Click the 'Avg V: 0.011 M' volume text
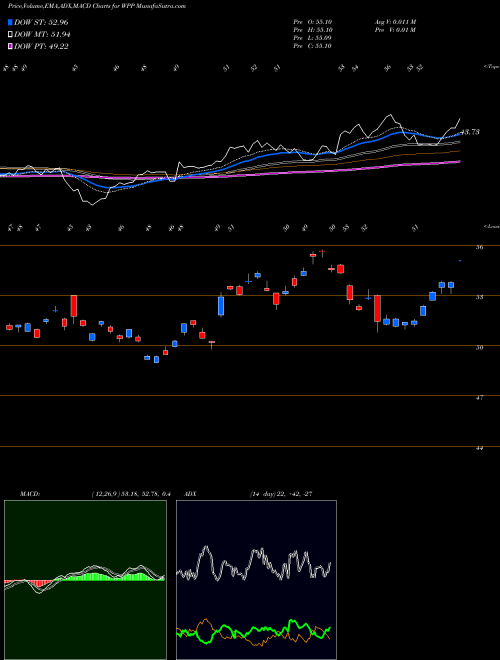Viewport: 500px width, 660px height. coord(395,22)
